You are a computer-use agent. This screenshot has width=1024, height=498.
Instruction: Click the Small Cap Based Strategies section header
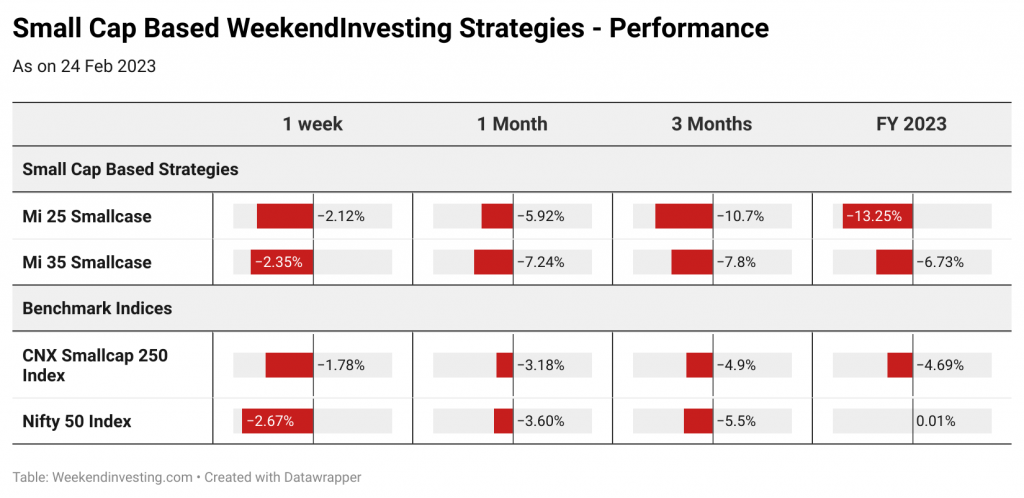coord(131,170)
